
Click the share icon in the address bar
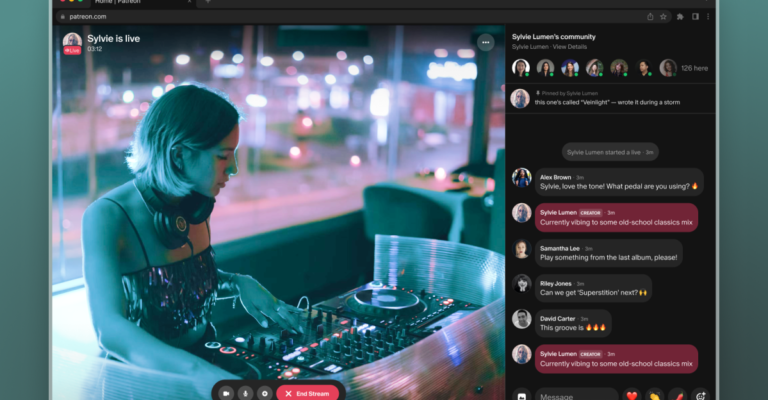(650, 17)
